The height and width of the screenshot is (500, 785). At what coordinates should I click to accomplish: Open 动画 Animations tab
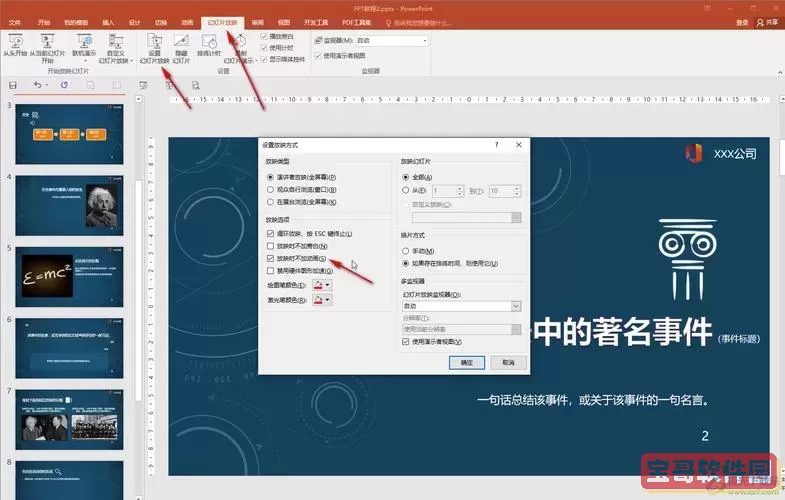coord(187,23)
